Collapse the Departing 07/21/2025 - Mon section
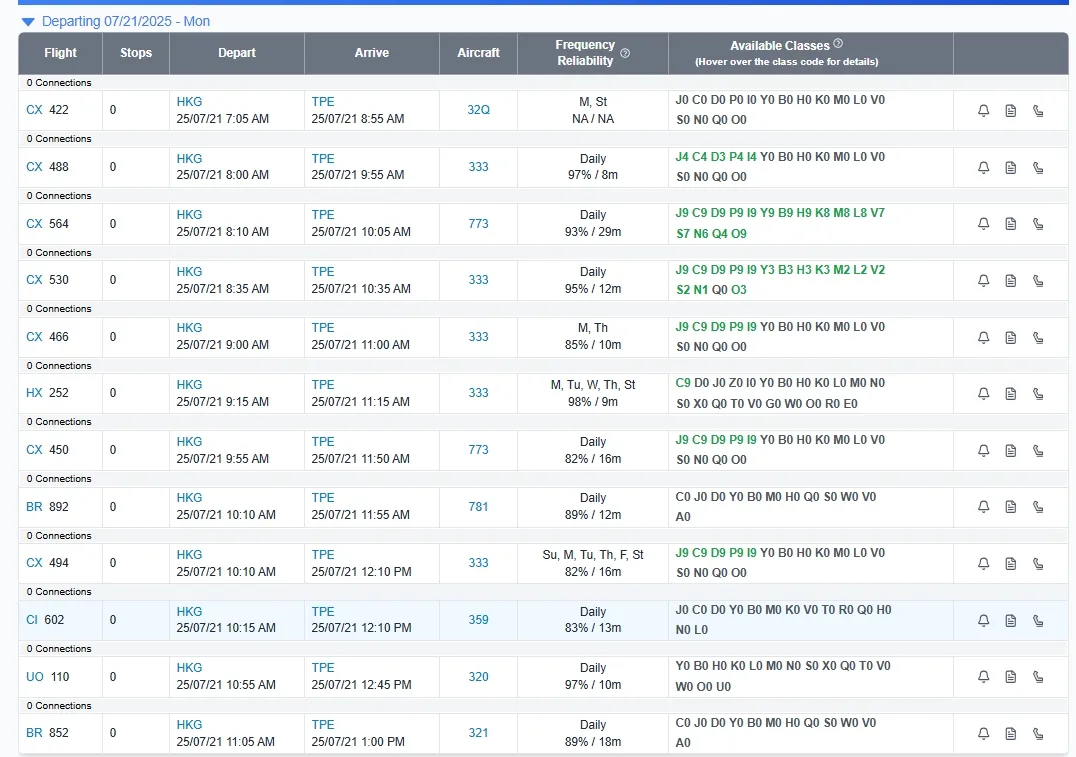 28,22
